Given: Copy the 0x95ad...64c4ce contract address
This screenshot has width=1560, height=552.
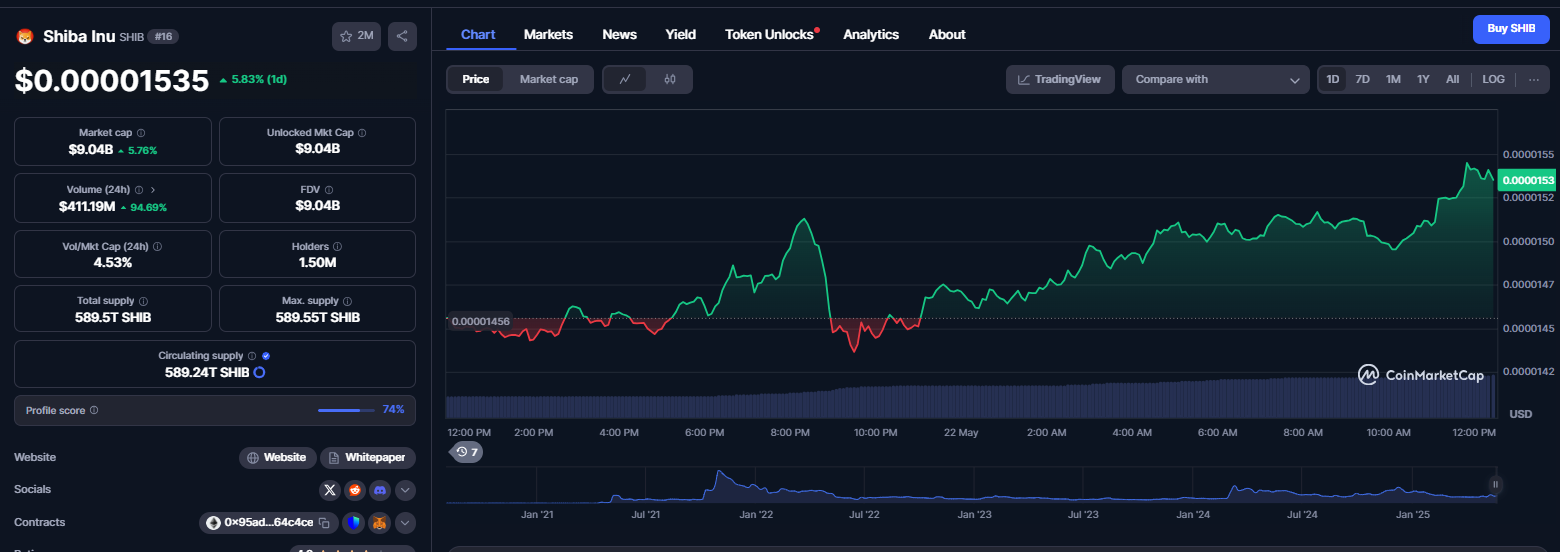Looking at the screenshot, I should coord(323,523).
